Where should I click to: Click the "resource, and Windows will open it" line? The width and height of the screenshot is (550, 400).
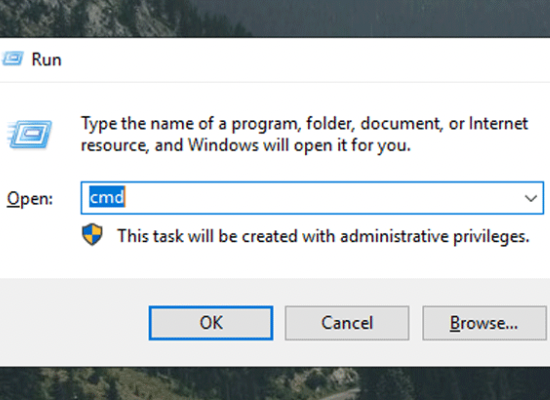click(246, 145)
